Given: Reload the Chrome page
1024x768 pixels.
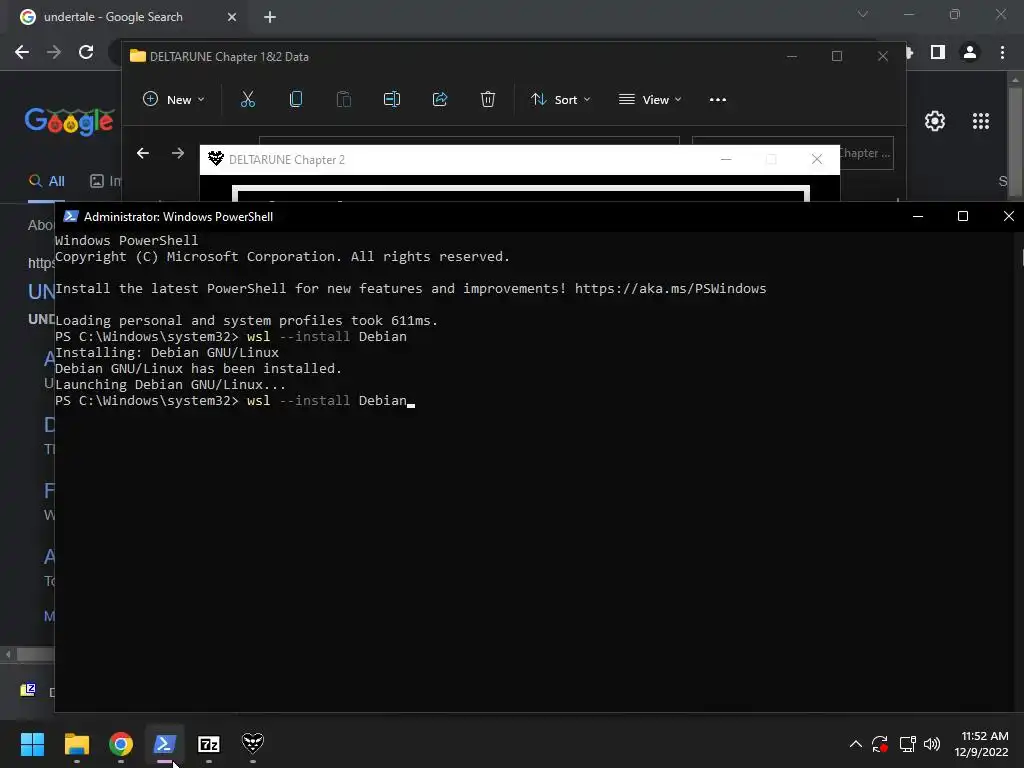Looking at the screenshot, I should [86, 52].
